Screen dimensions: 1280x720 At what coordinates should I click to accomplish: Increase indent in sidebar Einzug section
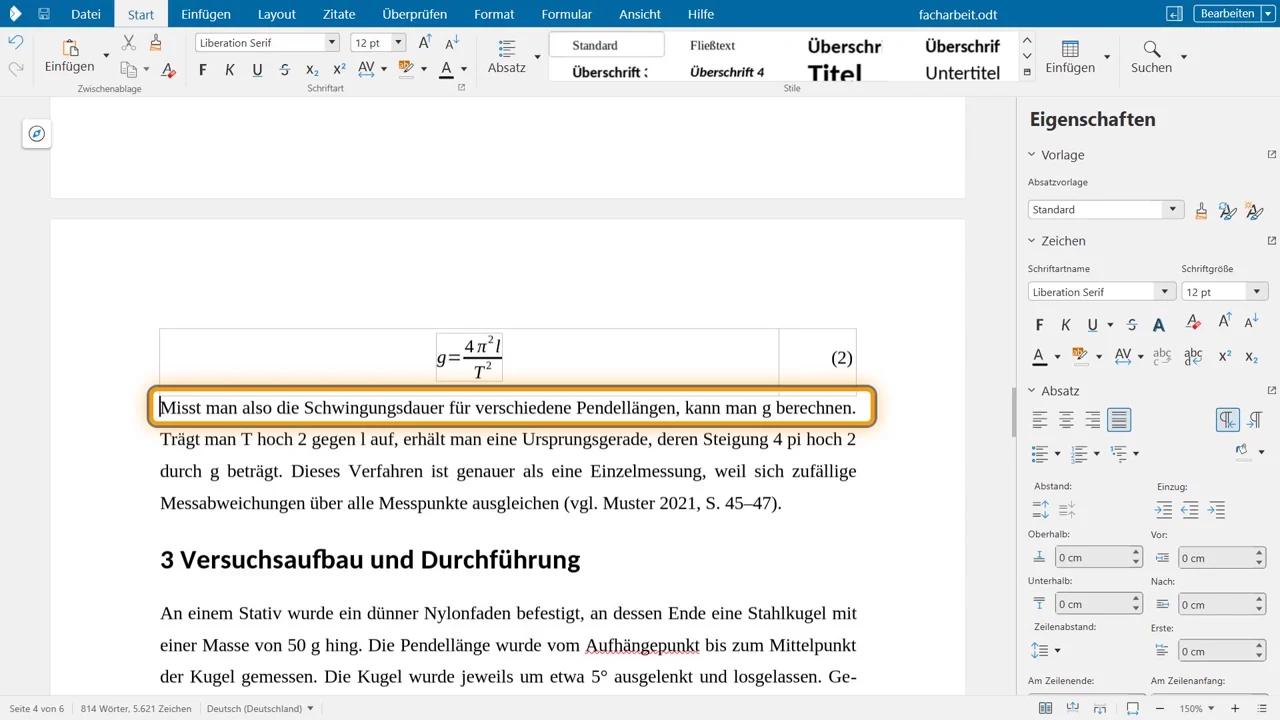[1163, 510]
